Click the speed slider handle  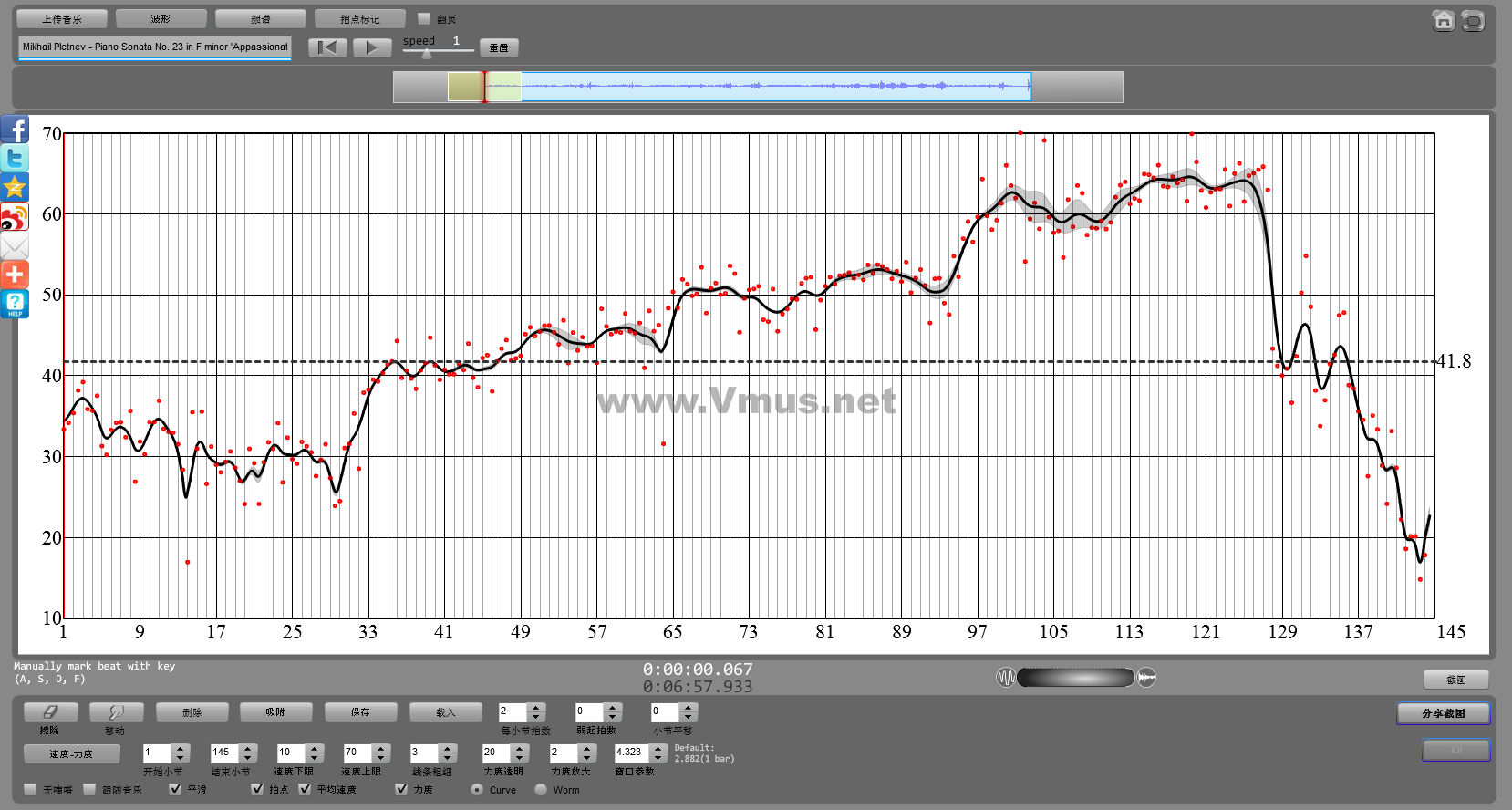pyautogui.click(x=426, y=54)
